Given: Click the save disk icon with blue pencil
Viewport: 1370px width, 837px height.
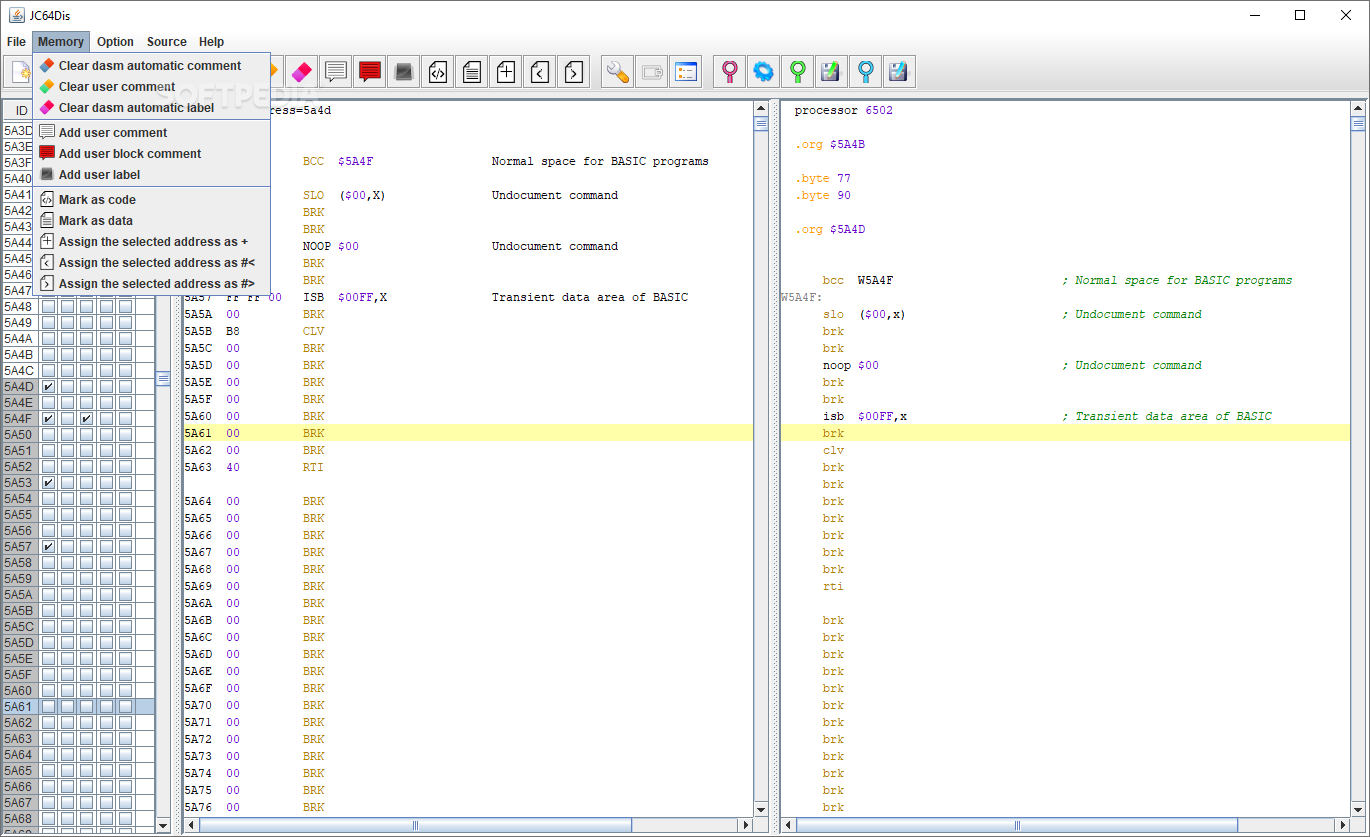Looking at the screenshot, I should pos(900,72).
